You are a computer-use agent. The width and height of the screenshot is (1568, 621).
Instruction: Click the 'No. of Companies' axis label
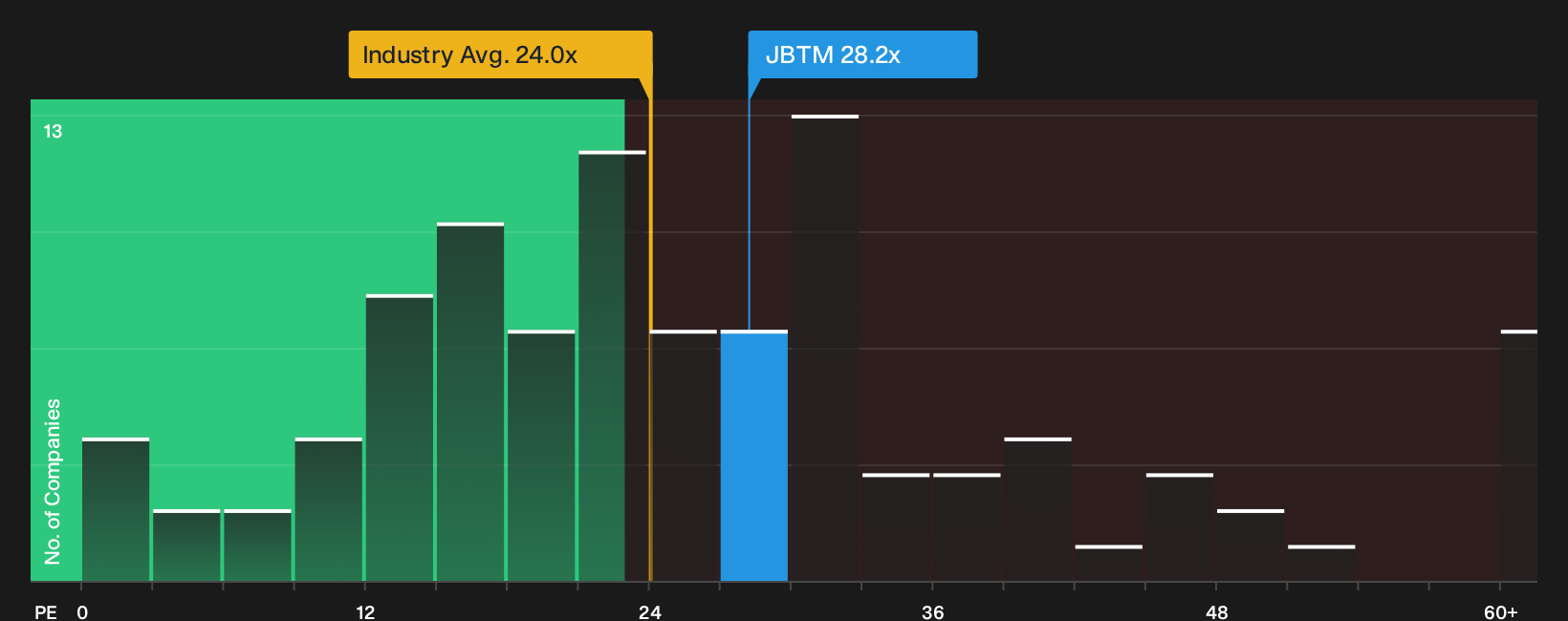(x=53, y=482)
